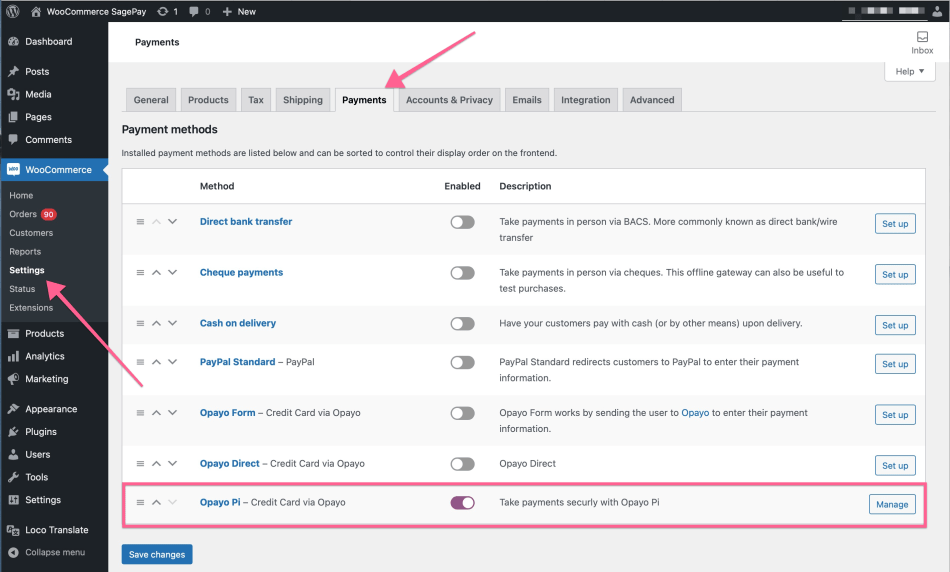Move Opayo Pi up with arrow
Image resolution: width=950 pixels, height=572 pixels.
click(156, 503)
